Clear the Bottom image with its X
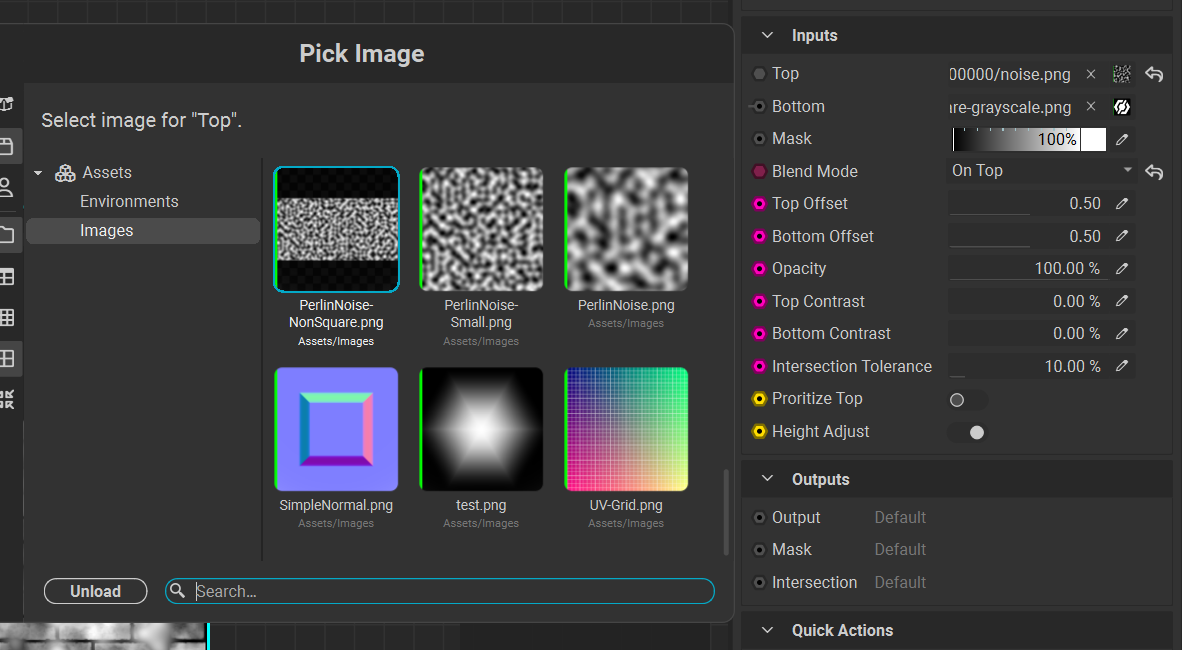 click(1091, 106)
